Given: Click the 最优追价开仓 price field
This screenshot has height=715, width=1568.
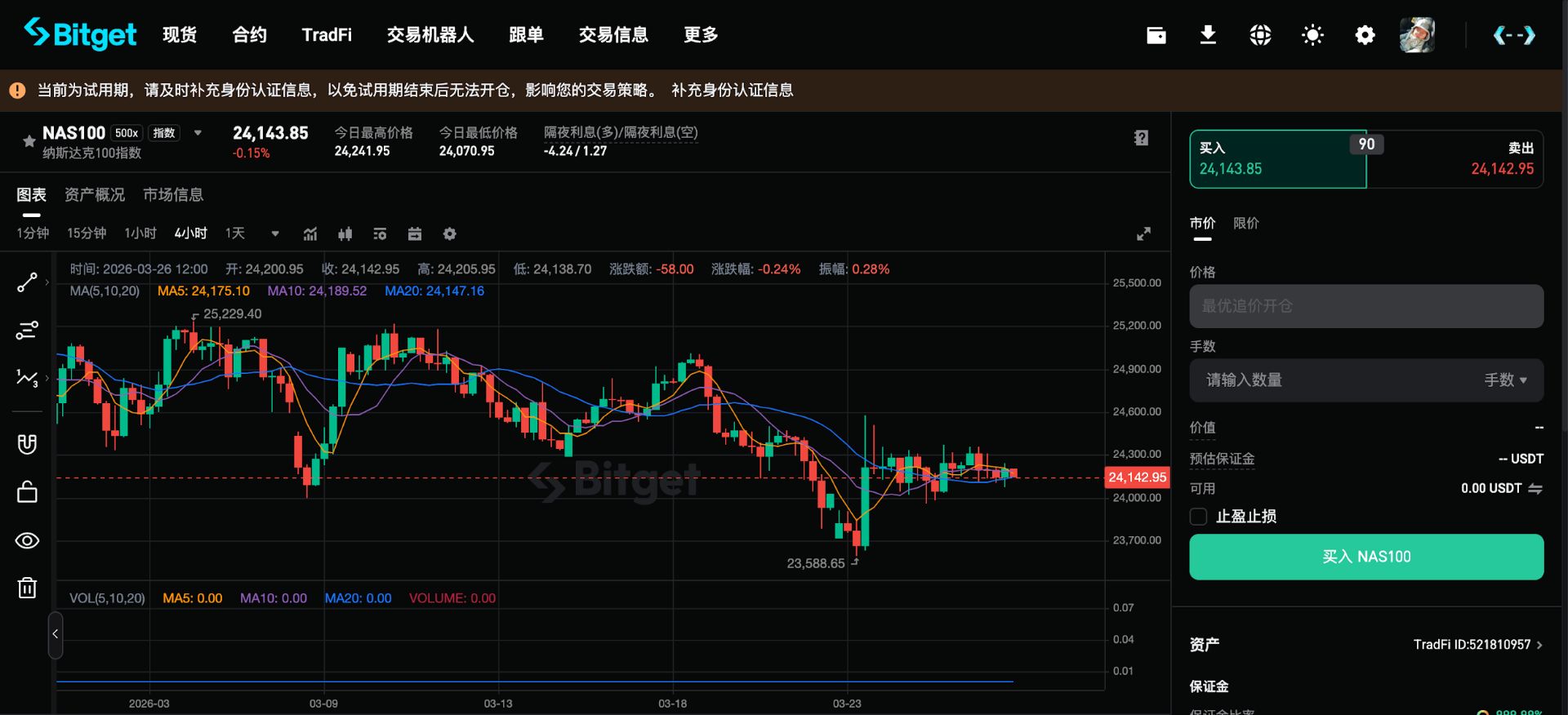Looking at the screenshot, I should coord(1366,306).
